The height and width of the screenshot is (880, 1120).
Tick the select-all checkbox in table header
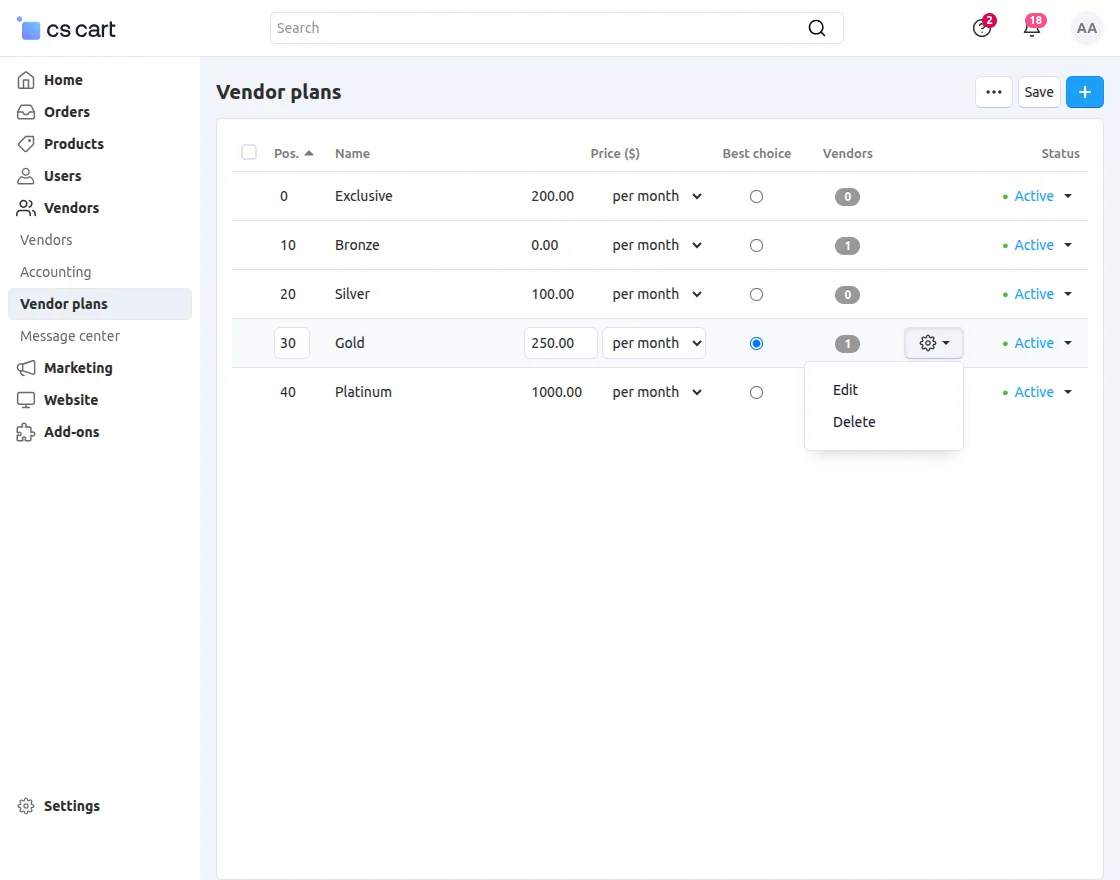(249, 153)
